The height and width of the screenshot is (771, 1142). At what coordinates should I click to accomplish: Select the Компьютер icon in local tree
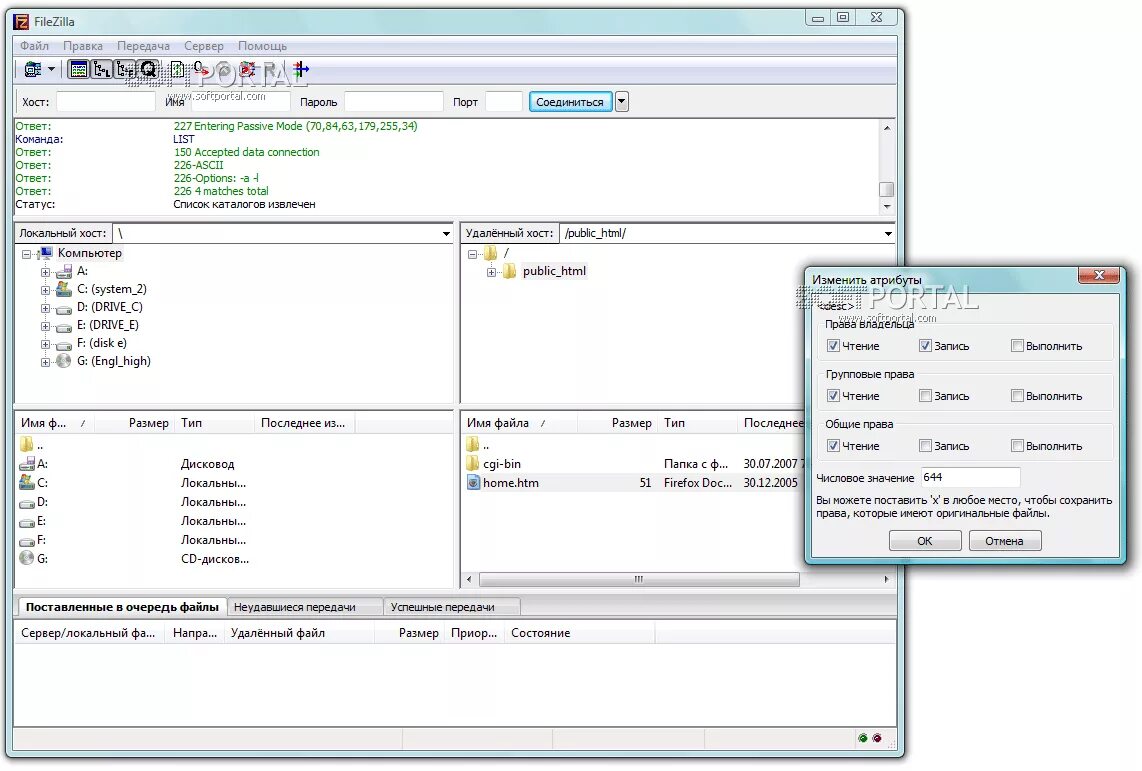coord(46,253)
